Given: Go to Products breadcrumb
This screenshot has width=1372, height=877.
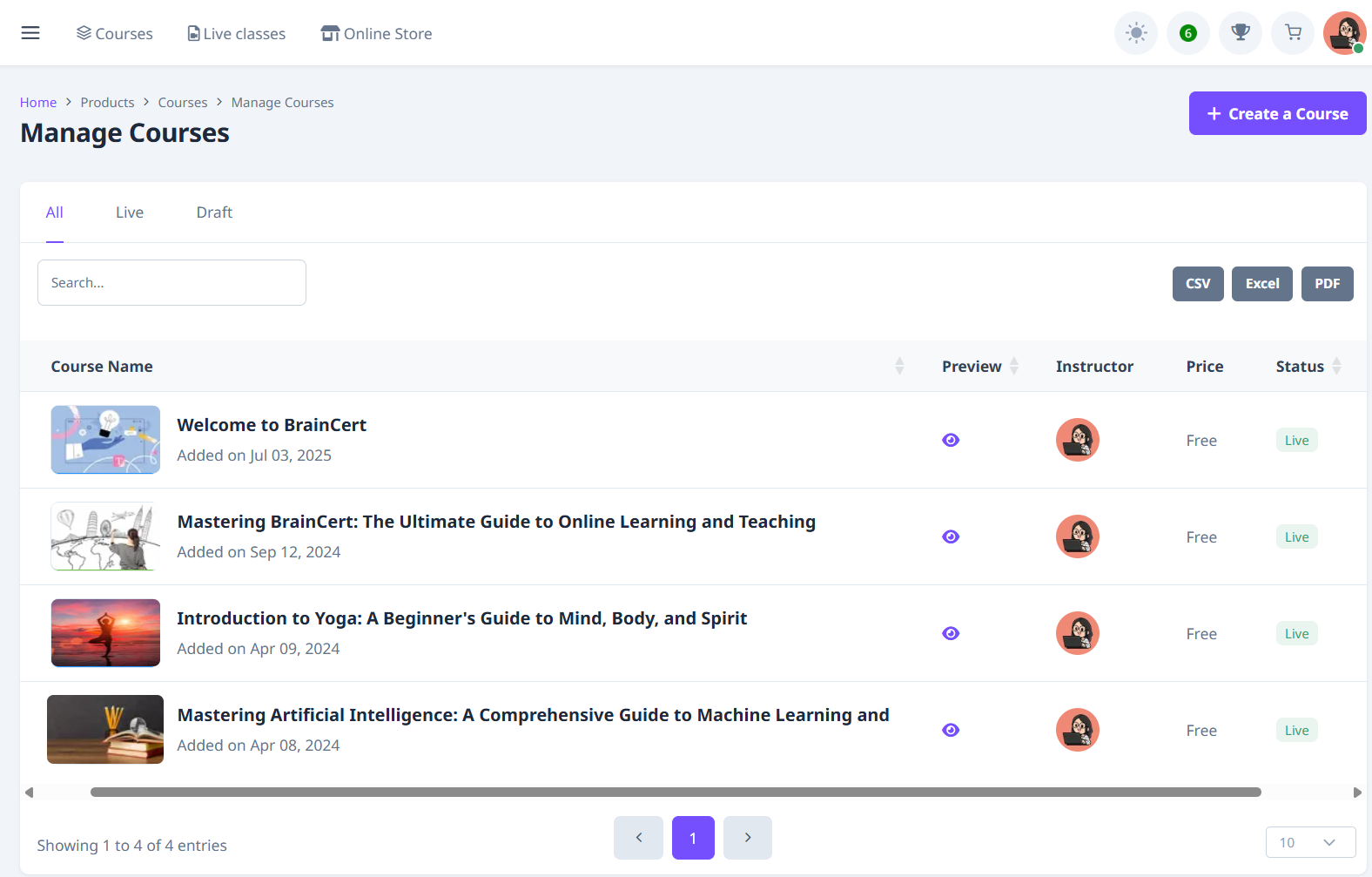Looking at the screenshot, I should (107, 102).
